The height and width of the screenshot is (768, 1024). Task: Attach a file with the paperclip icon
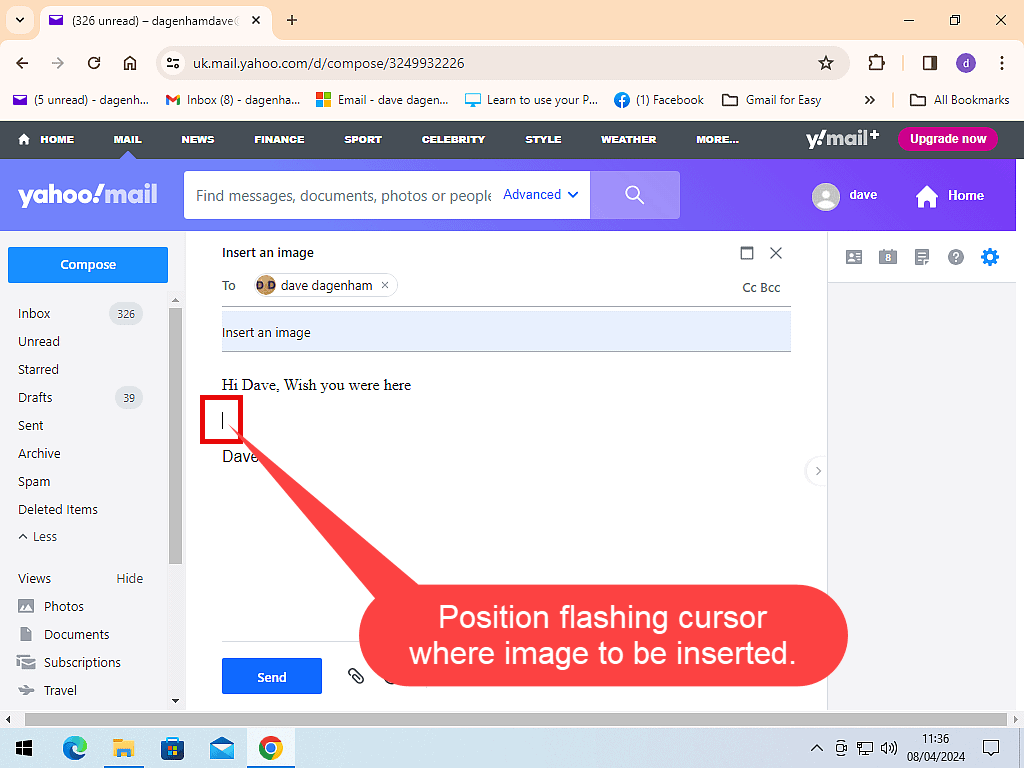(357, 676)
